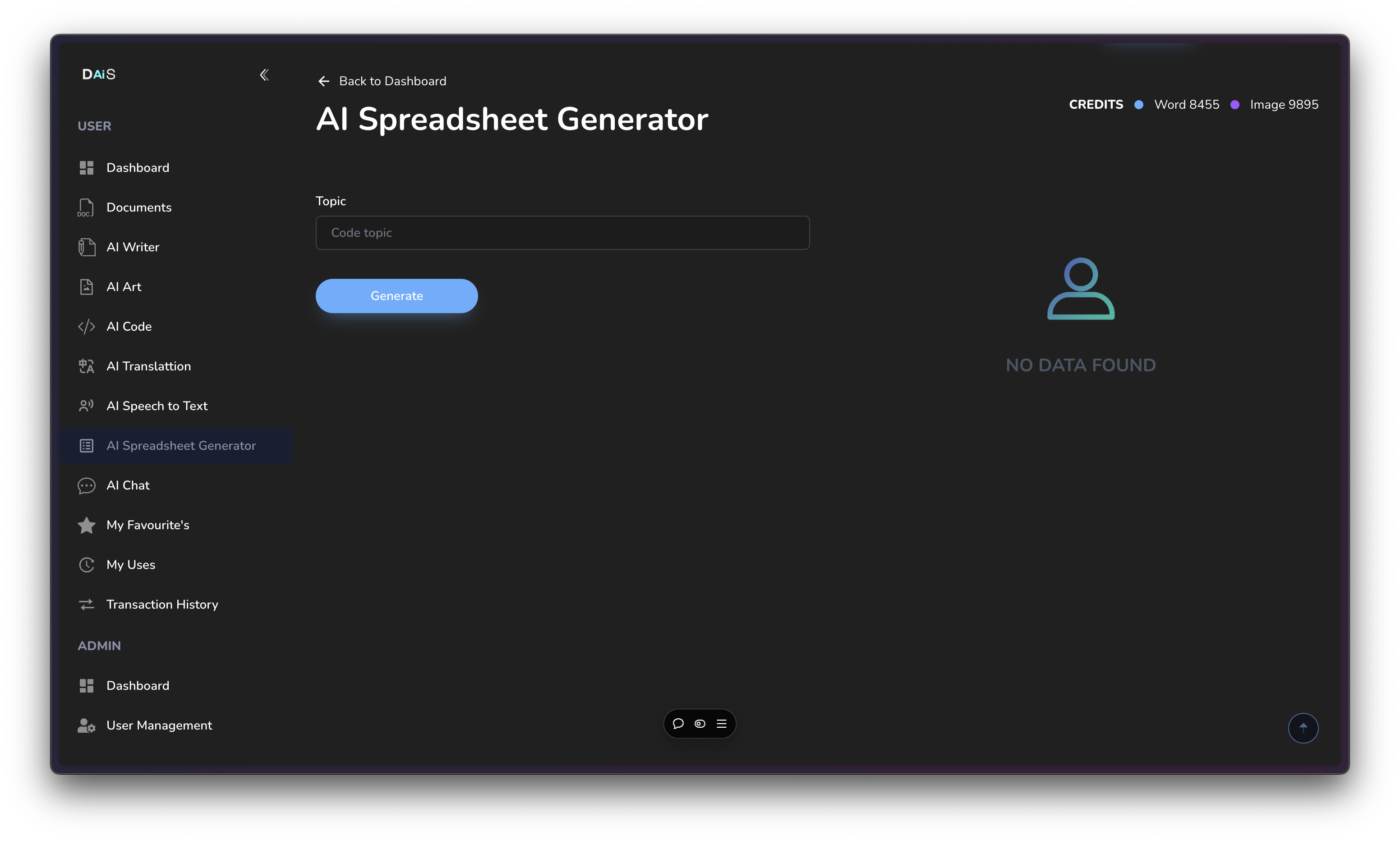This screenshot has height=841, width=1400.
Task: Open AI Code brackets icon
Action: (87, 326)
